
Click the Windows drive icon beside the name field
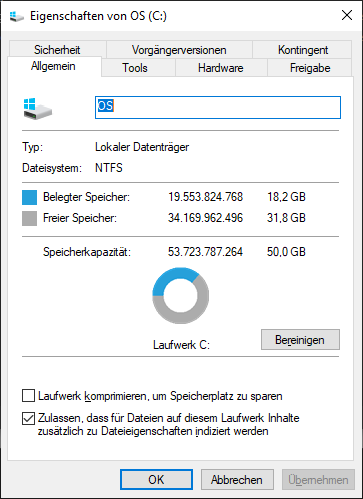pyautogui.click(x=38, y=109)
